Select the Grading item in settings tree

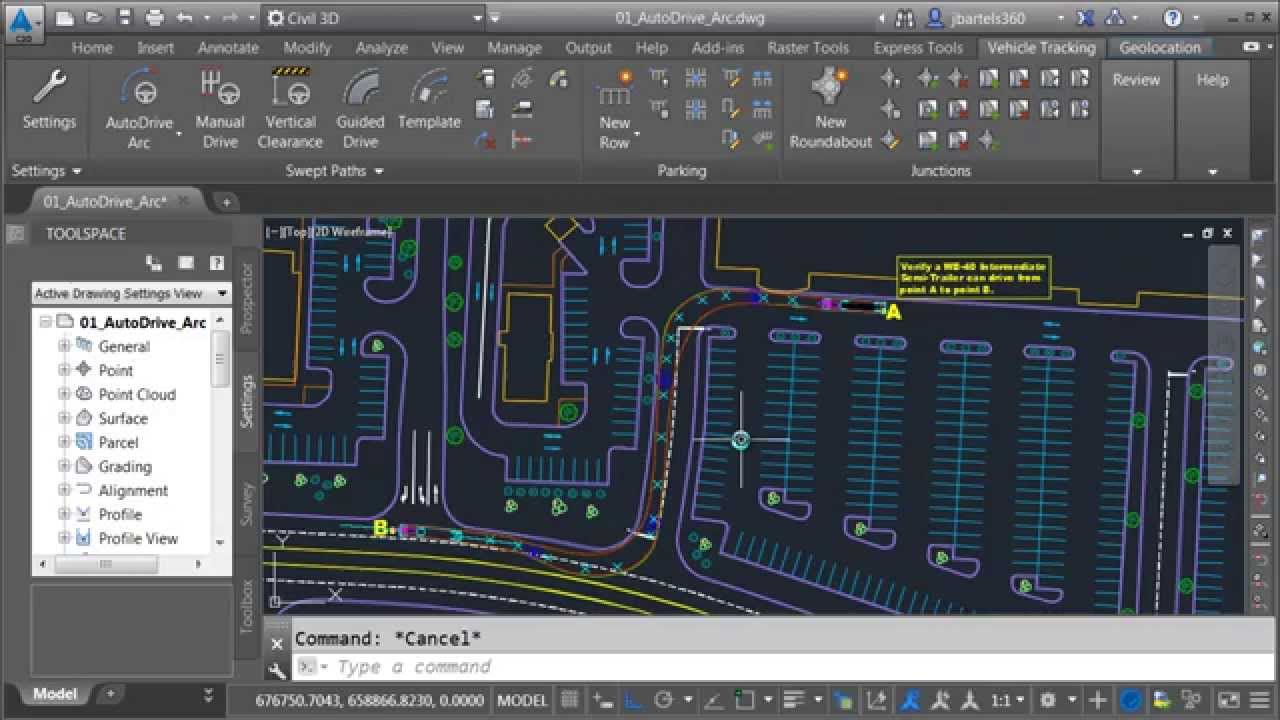click(125, 466)
